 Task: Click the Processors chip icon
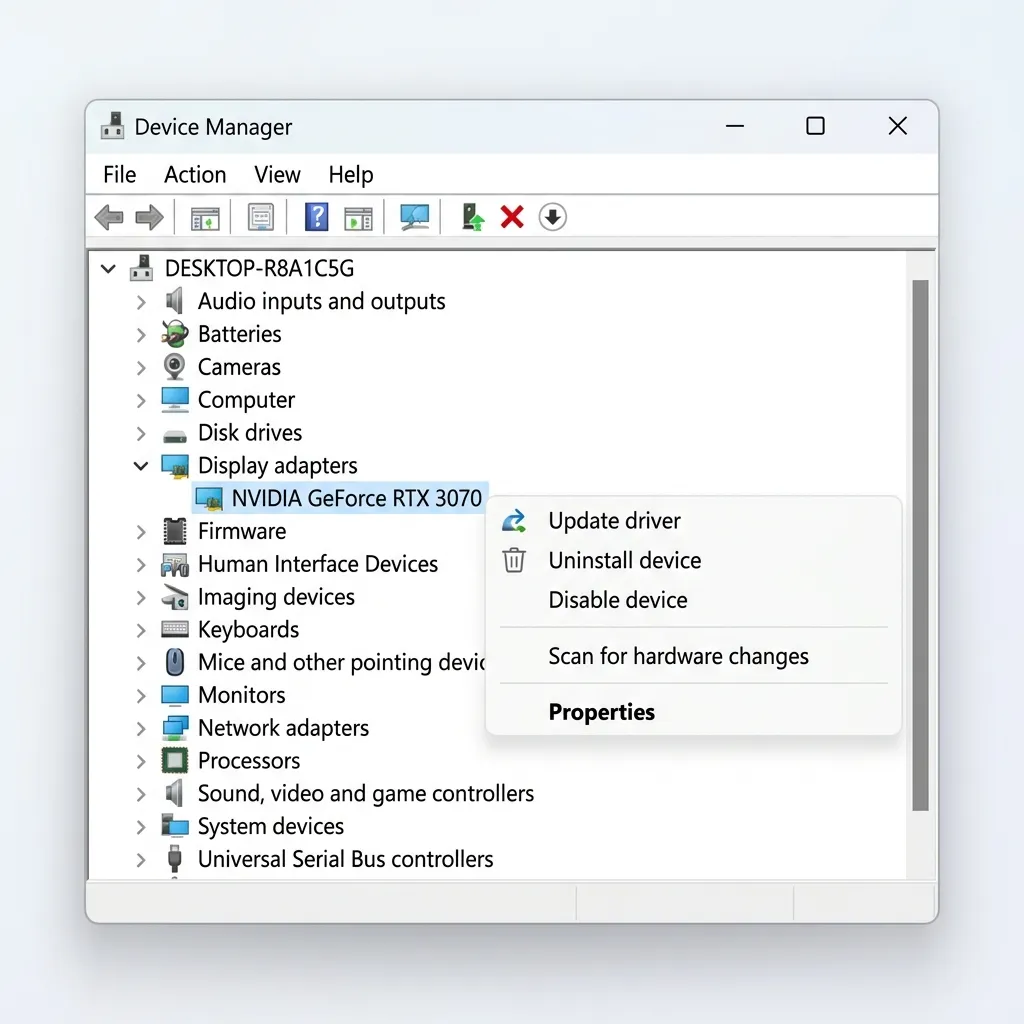[174, 760]
